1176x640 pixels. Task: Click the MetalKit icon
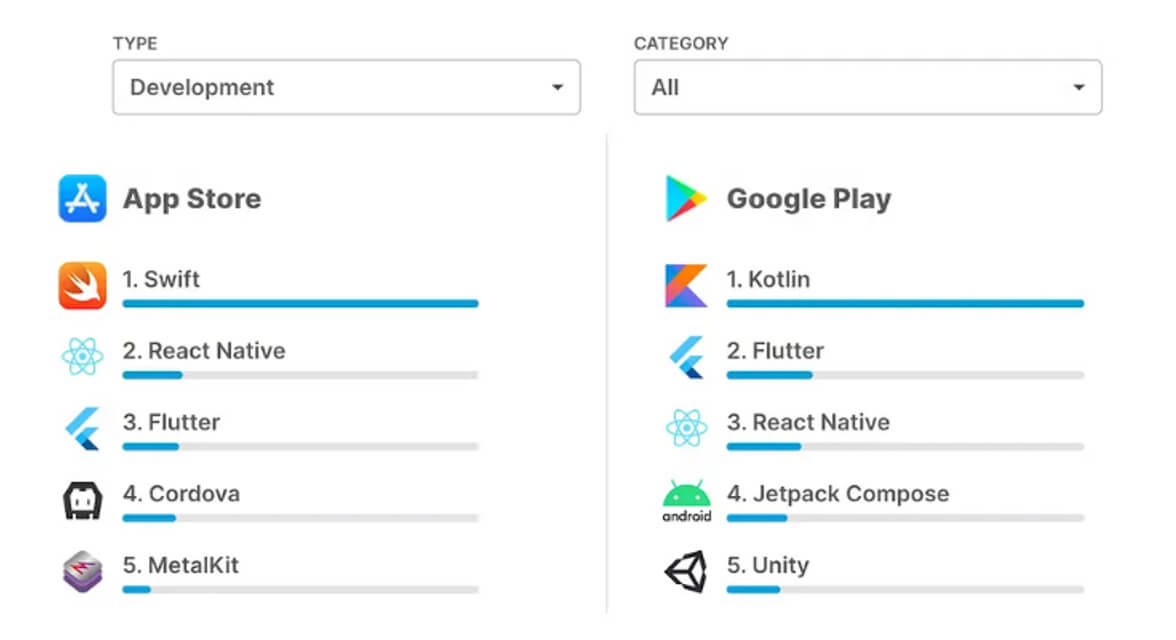pyautogui.click(x=82, y=572)
